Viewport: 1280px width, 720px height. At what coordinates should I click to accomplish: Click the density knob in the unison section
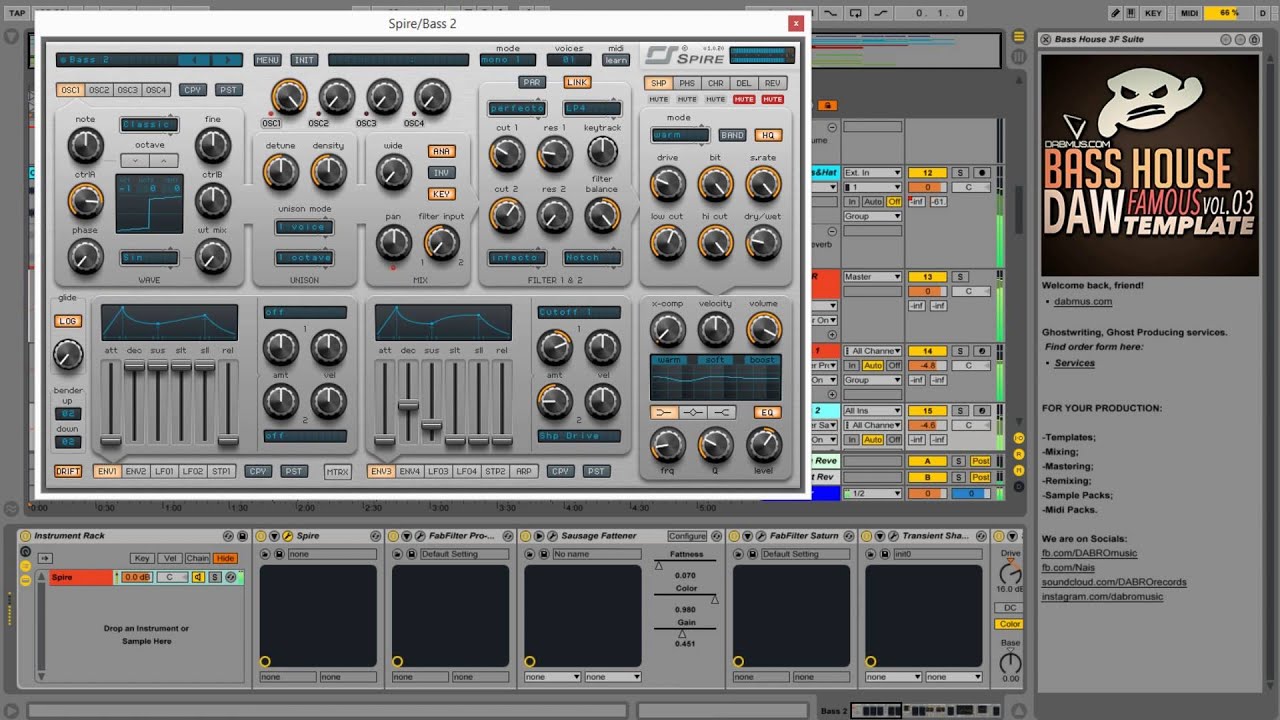pyautogui.click(x=328, y=172)
